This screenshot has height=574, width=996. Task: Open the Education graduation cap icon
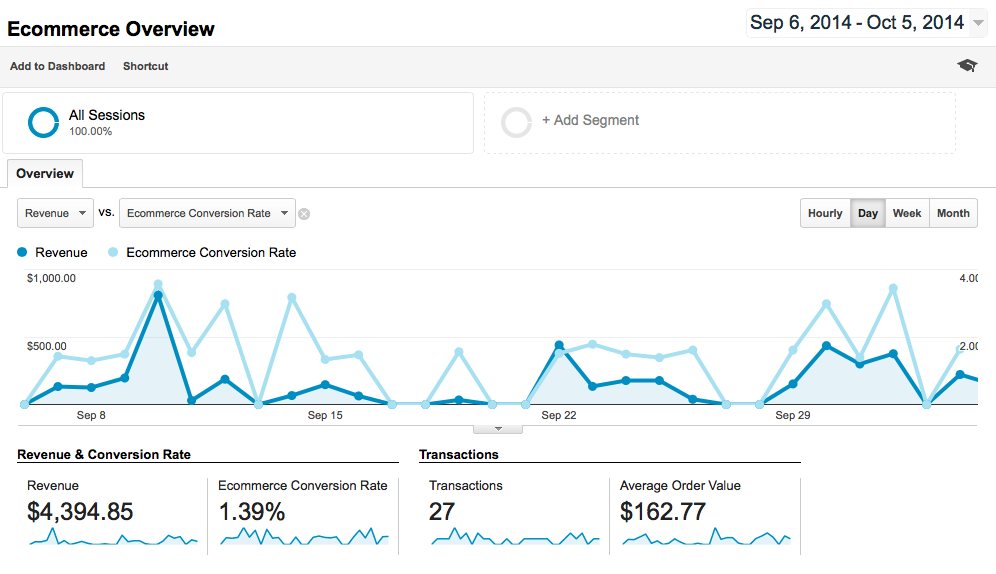point(967,65)
